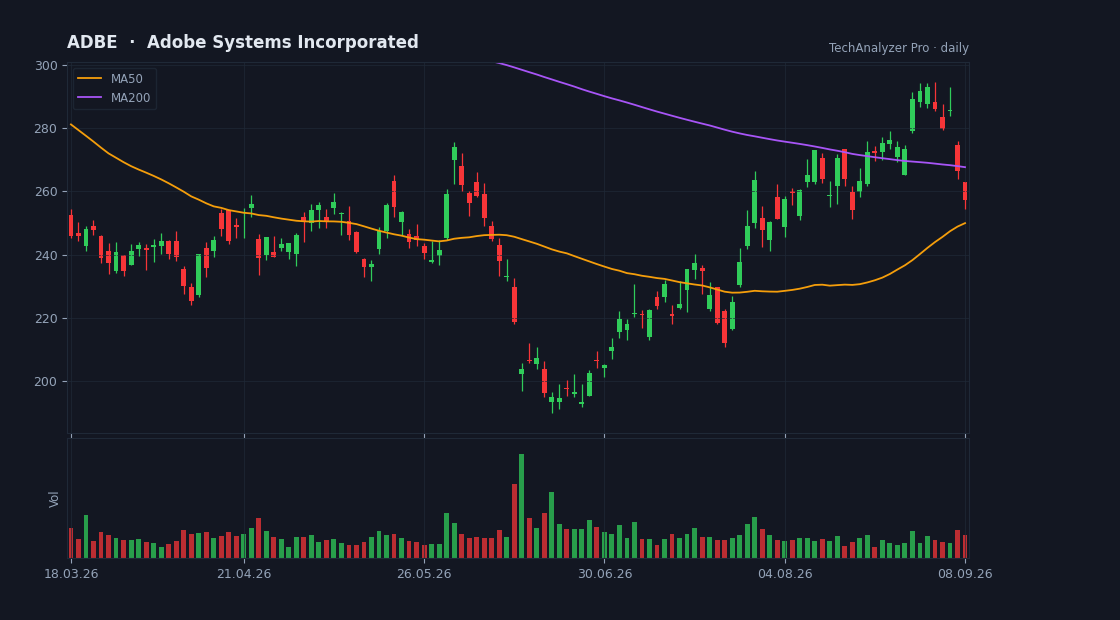Image resolution: width=1120 pixels, height=620 pixels.
Task: Click the 280 price axis label
Action: pyautogui.click(x=46, y=129)
